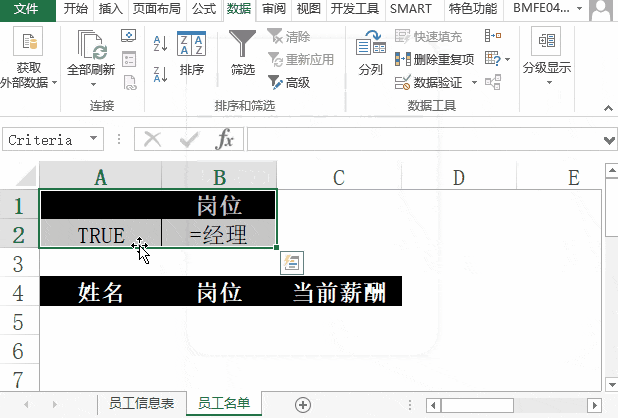Sort descending Z to A

(160, 74)
